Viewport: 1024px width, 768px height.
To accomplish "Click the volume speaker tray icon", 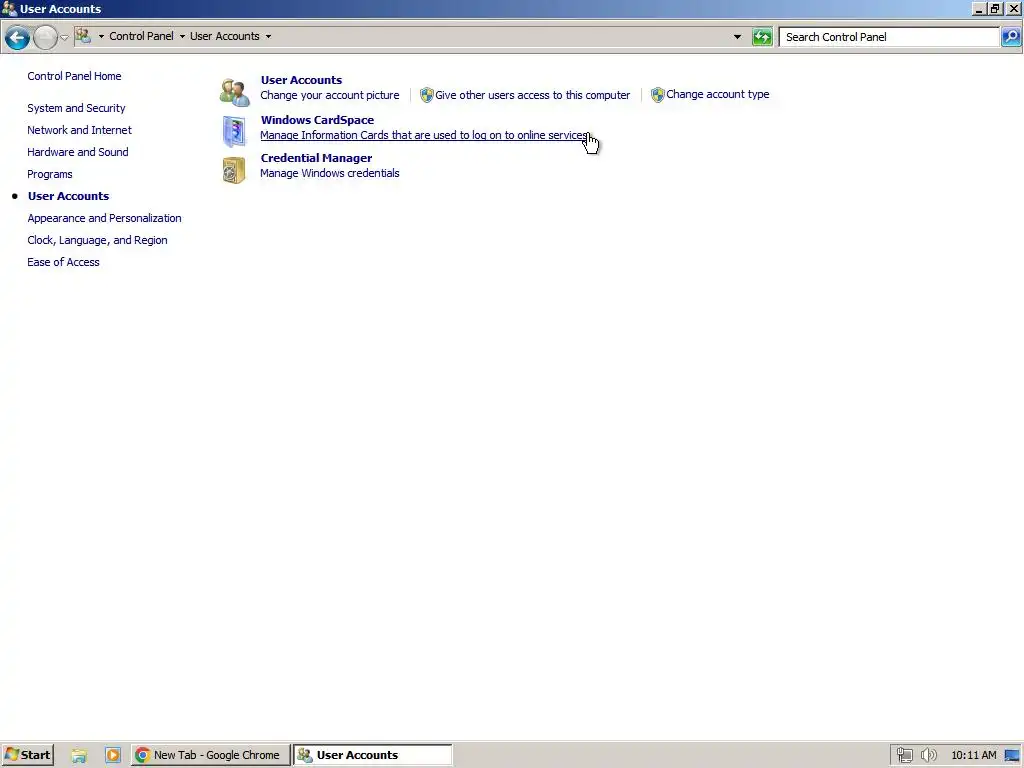I will tap(928, 756).
